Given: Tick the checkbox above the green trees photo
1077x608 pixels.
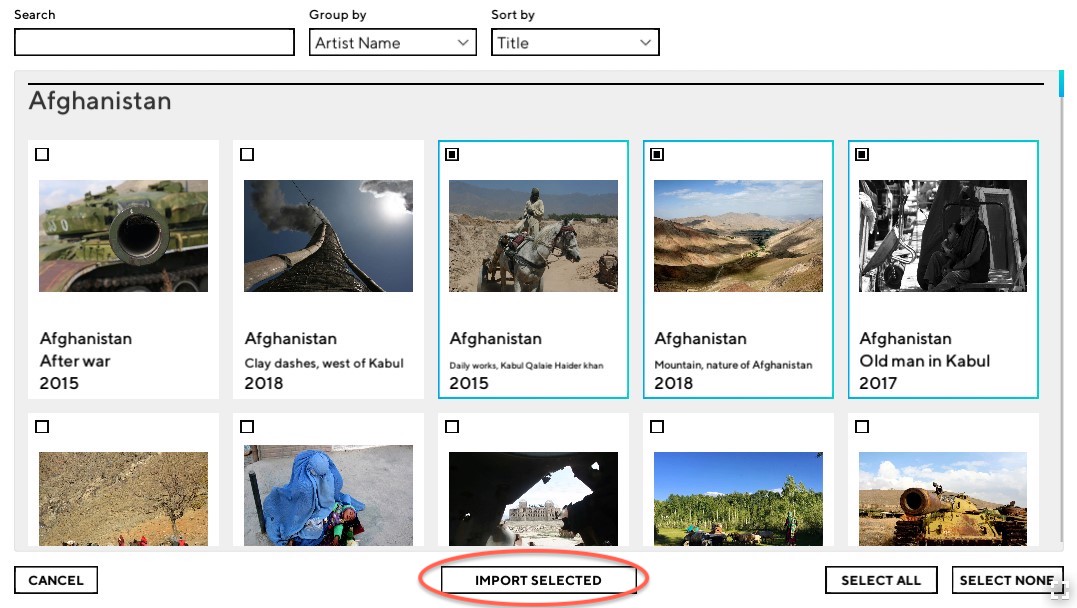Looking at the screenshot, I should [657, 427].
